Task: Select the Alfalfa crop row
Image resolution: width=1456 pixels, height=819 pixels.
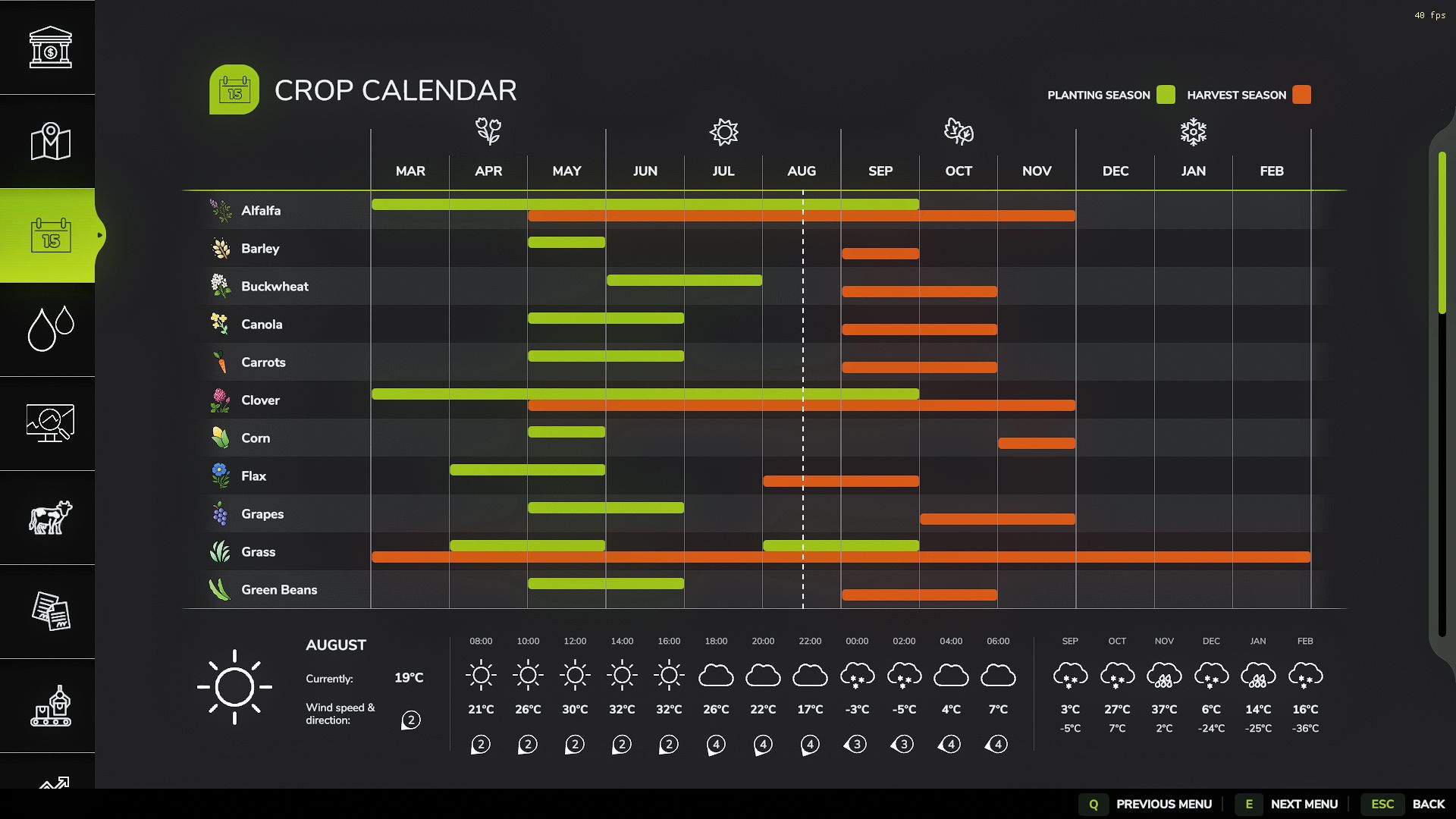Action: pos(261,211)
